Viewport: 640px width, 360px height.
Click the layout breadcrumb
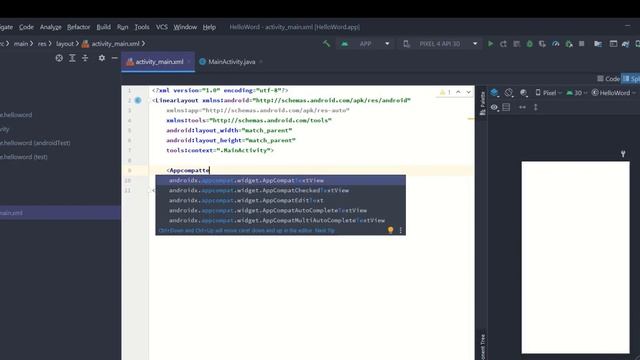[x=65, y=44]
